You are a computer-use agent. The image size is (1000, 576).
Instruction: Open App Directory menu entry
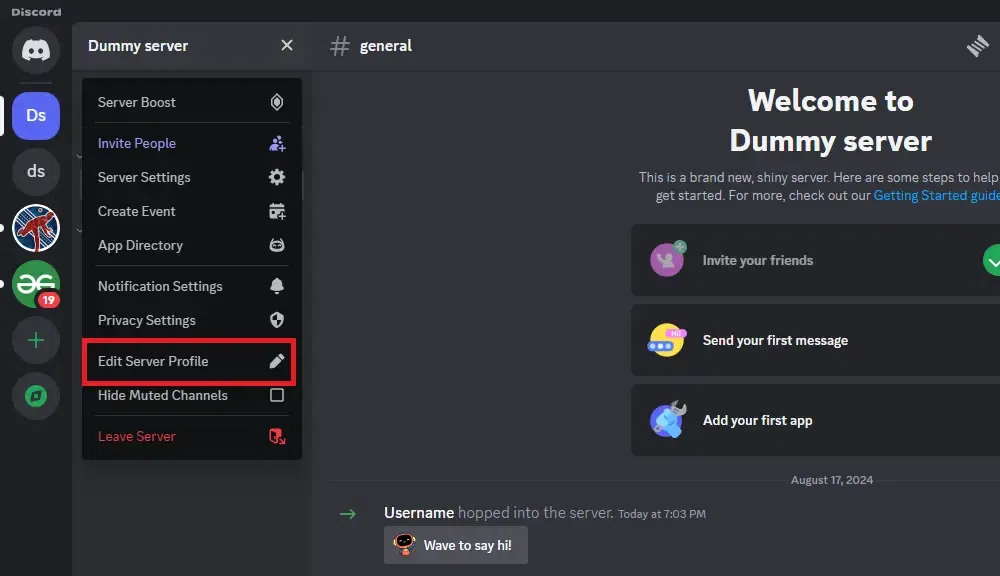point(191,245)
